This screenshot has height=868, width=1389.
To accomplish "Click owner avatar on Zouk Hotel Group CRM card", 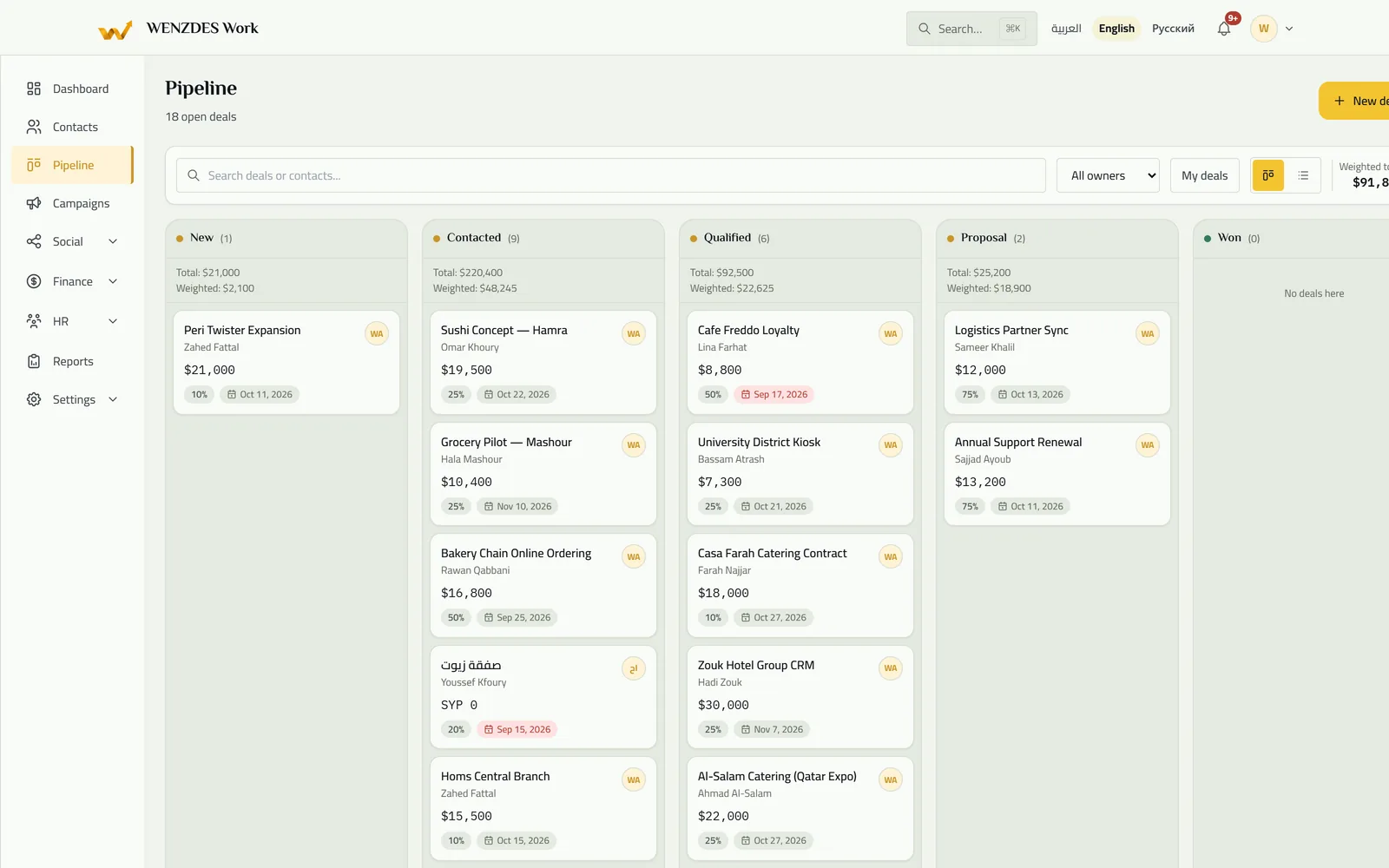I will [891, 668].
